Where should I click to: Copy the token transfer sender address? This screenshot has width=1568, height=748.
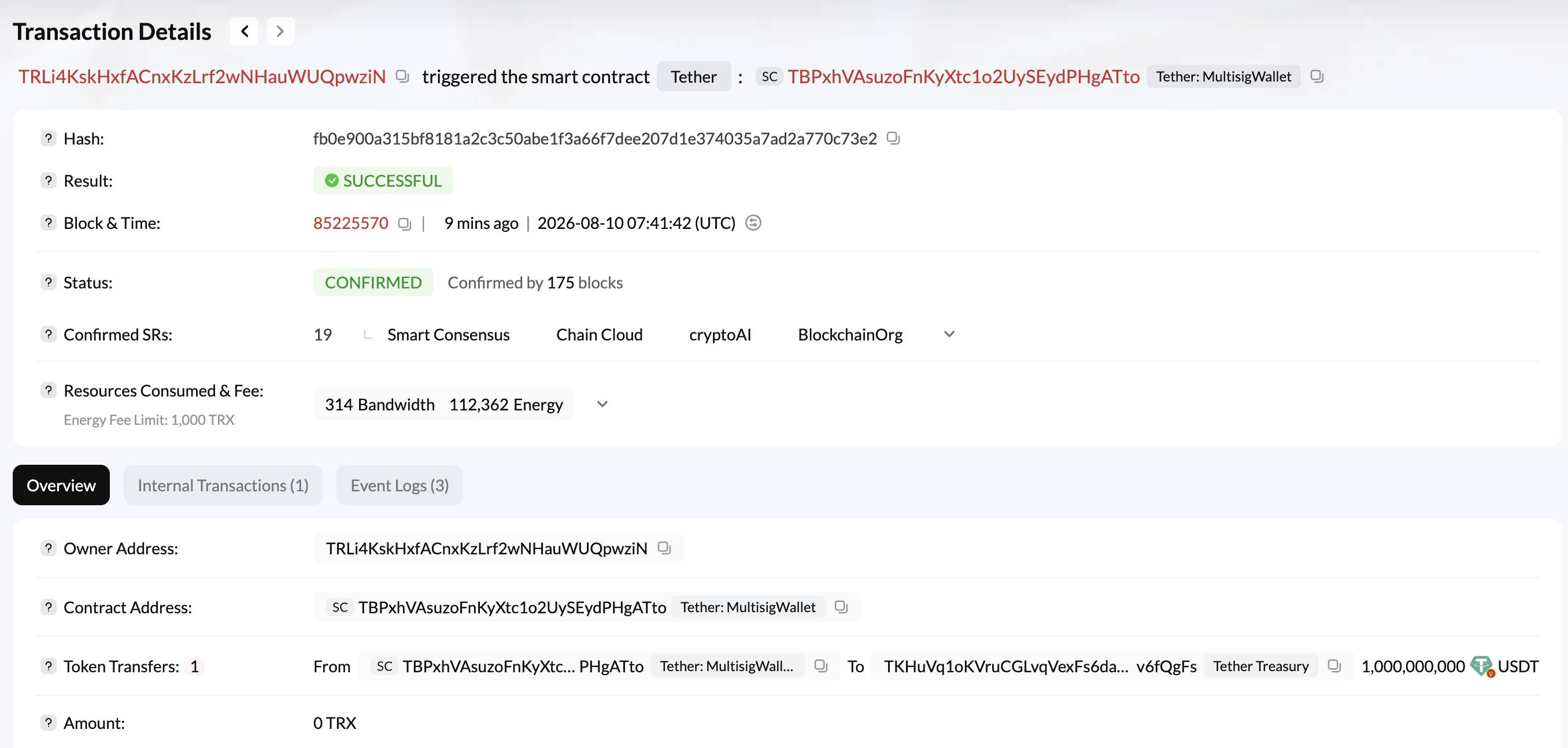tap(820, 666)
